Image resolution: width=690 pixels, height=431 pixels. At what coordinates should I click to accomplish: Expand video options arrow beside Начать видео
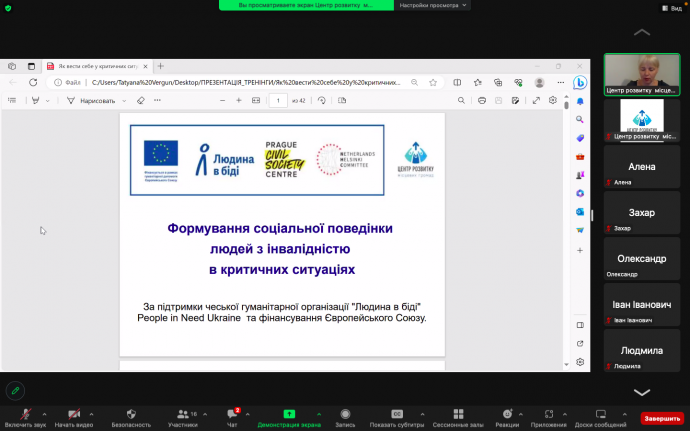[96, 412]
